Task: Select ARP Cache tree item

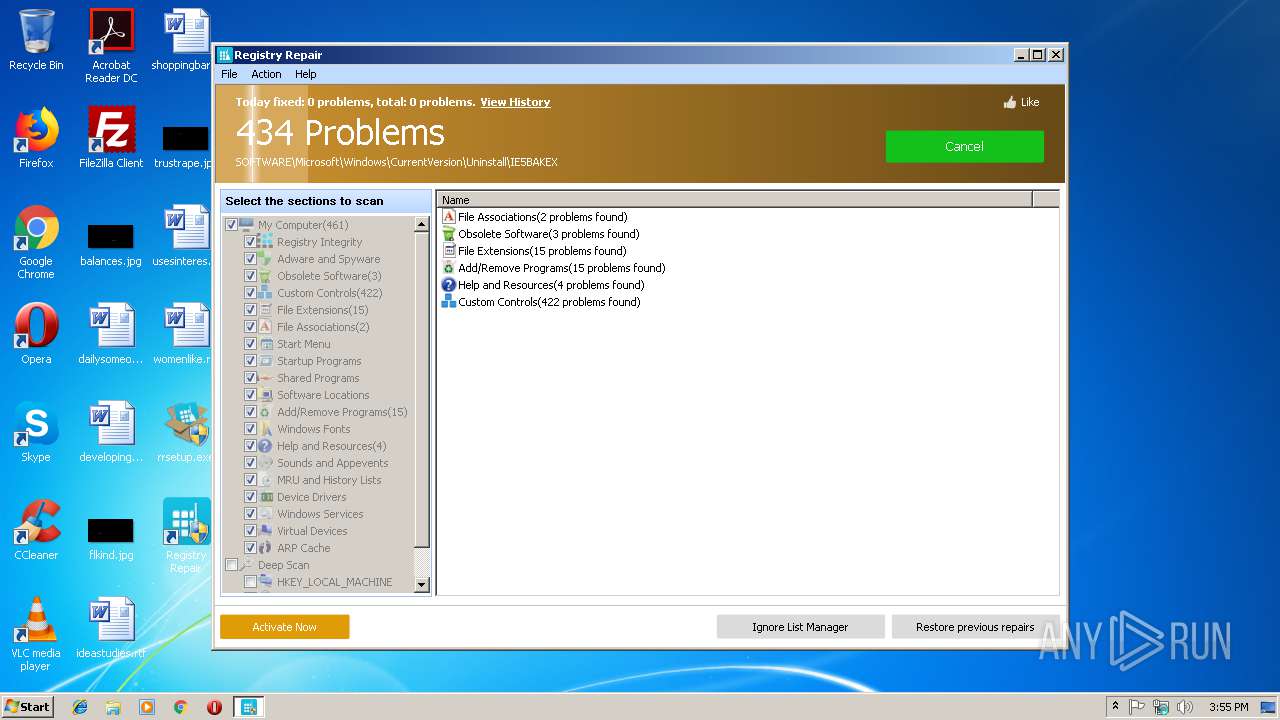Action: [x=303, y=548]
